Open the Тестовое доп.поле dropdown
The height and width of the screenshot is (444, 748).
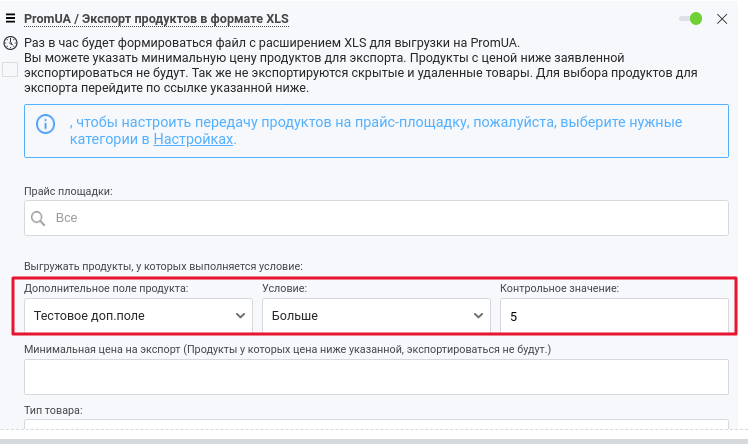coord(138,315)
